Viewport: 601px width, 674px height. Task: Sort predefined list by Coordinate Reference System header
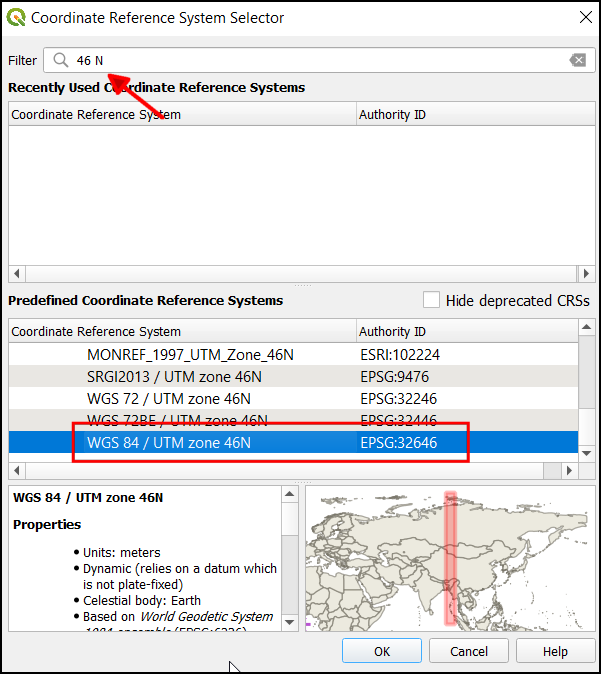point(180,331)
